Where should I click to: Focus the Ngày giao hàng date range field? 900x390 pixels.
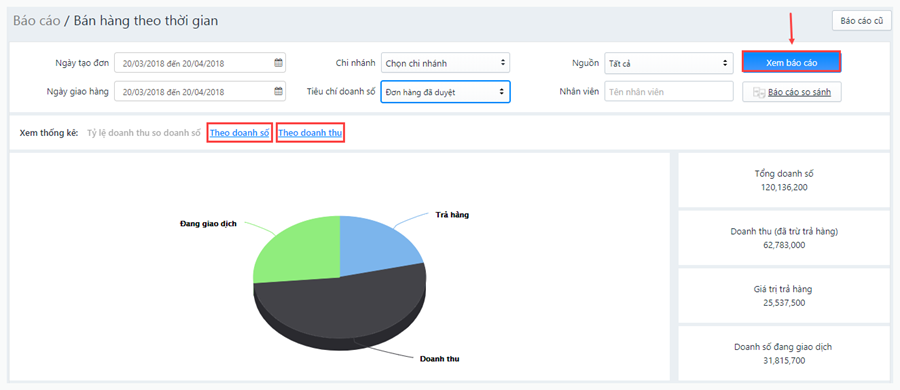(x=200, y=91)
